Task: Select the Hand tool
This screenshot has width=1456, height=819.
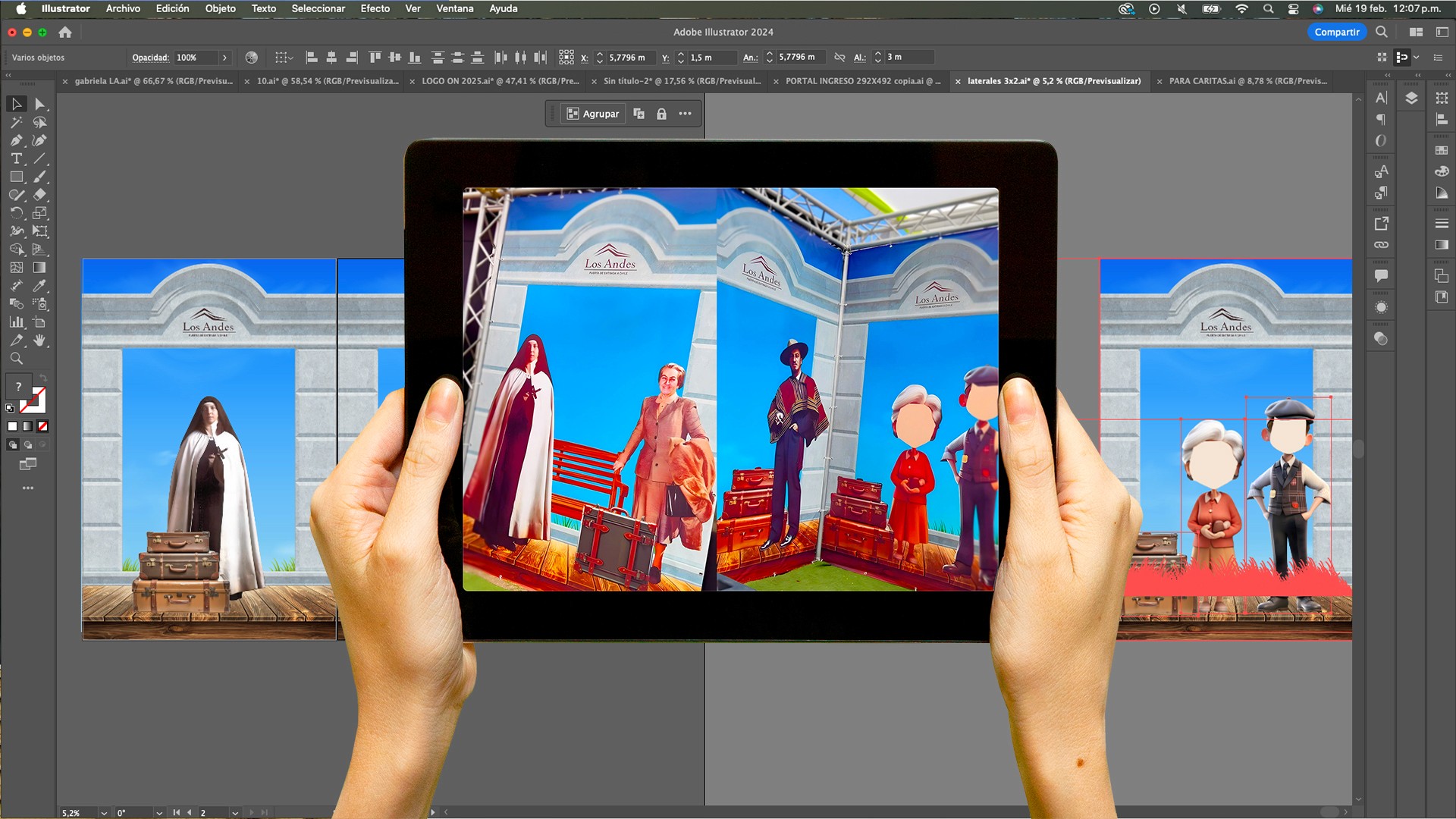Action: [x=40, y=340]
